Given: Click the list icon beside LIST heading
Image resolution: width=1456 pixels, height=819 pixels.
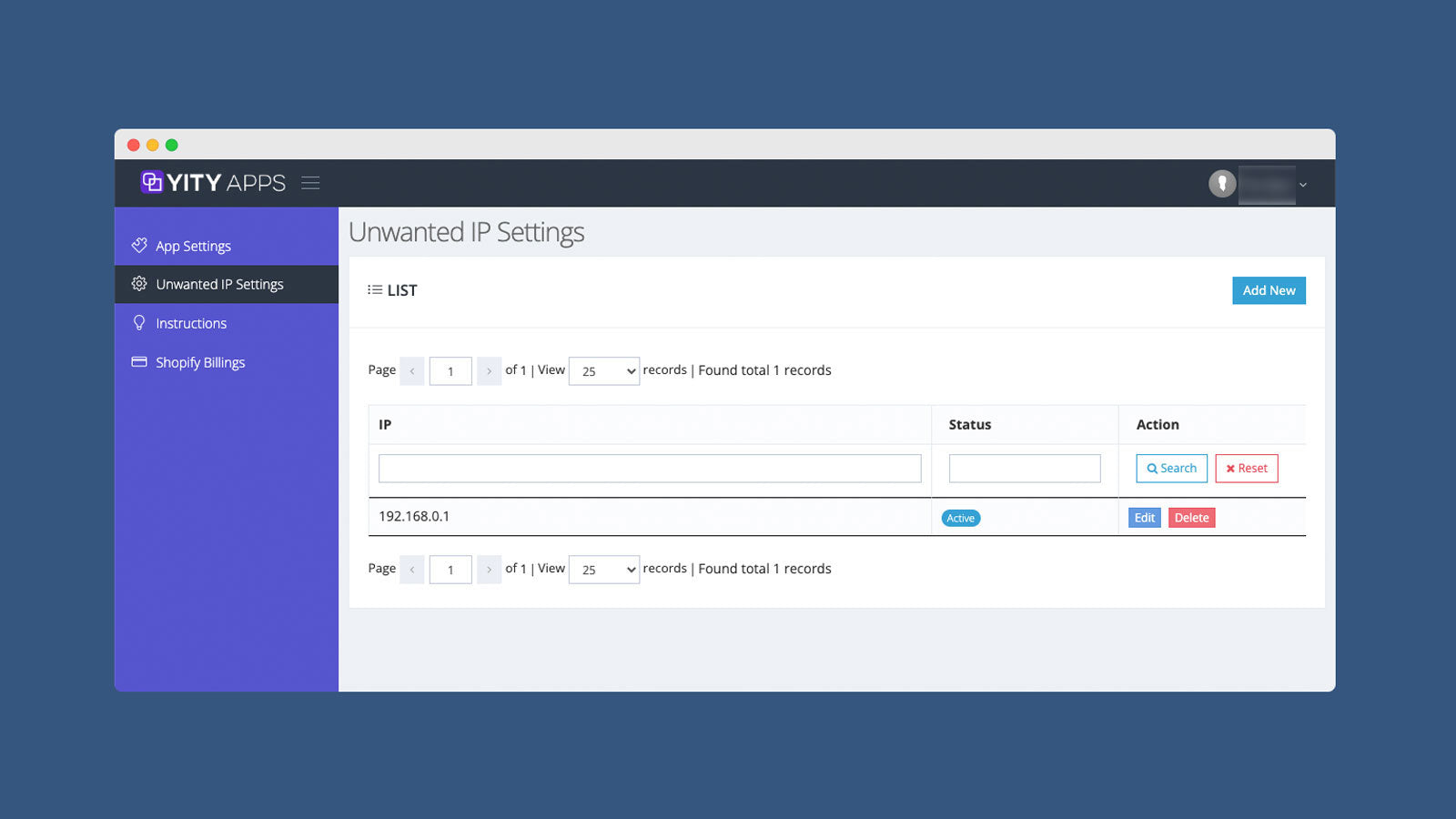Looking at the screenshot, I should (x=374, y=289).
